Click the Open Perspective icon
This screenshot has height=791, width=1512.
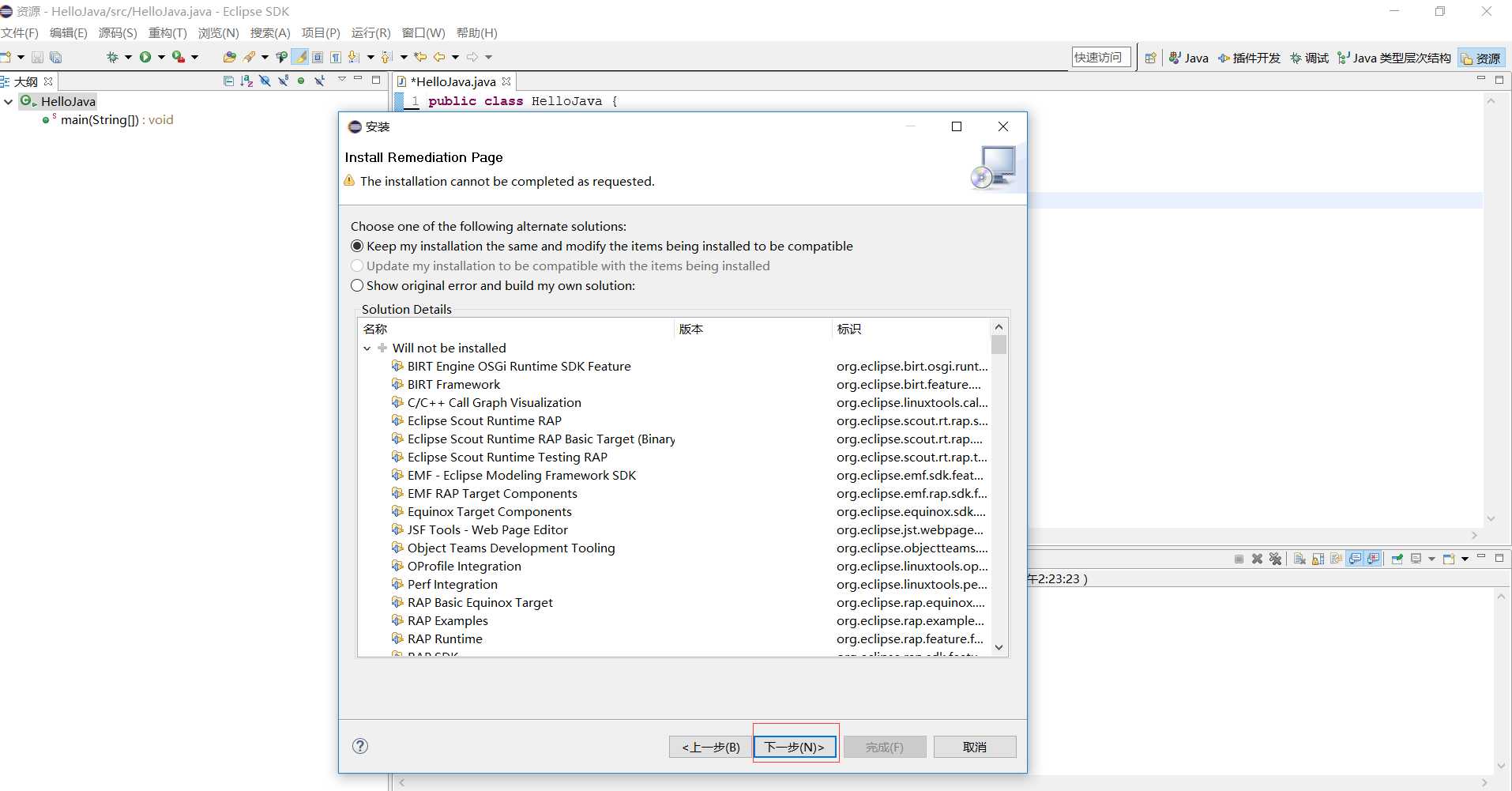1150,58
